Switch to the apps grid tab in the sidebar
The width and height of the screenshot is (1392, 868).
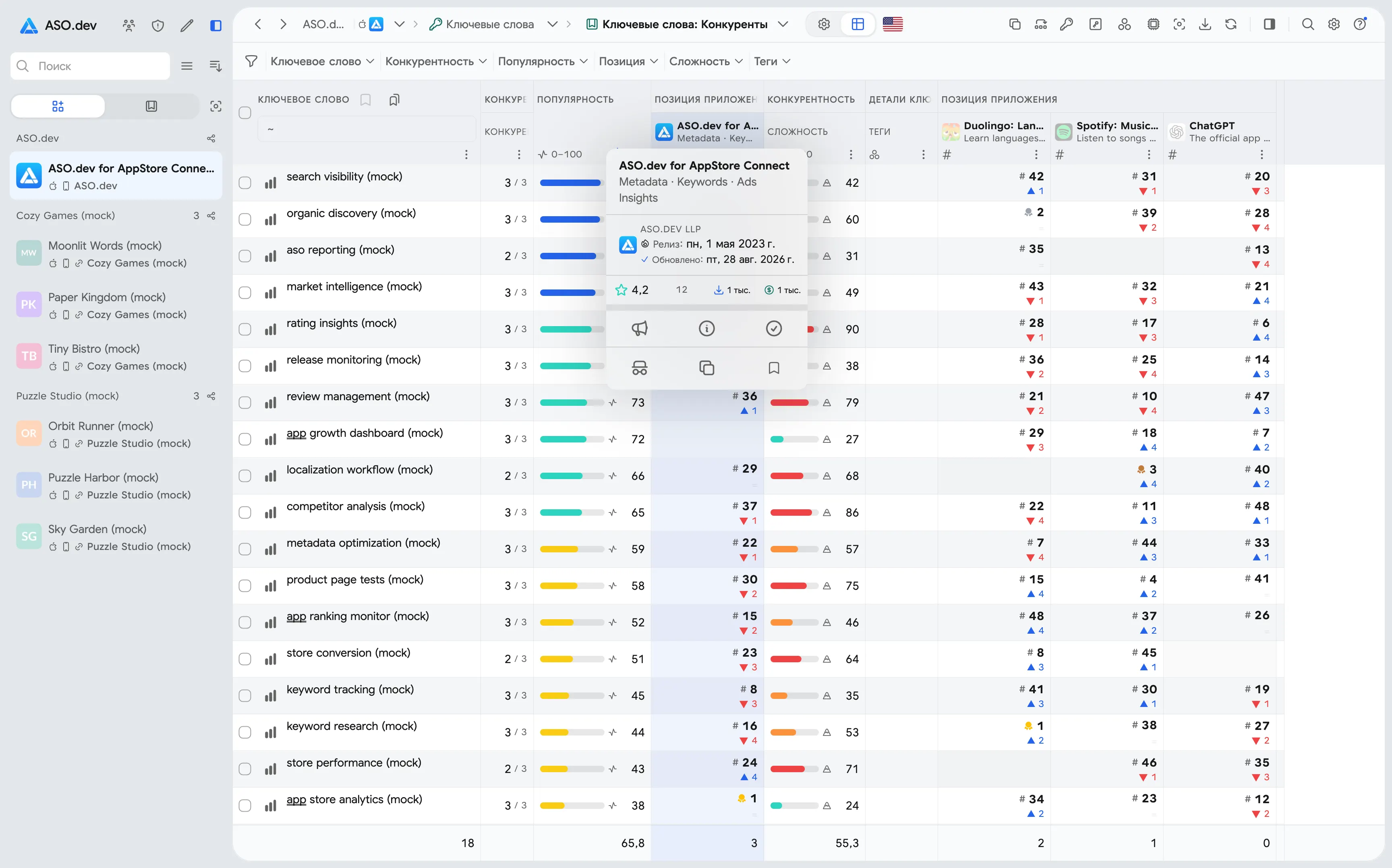pos(58,106)
